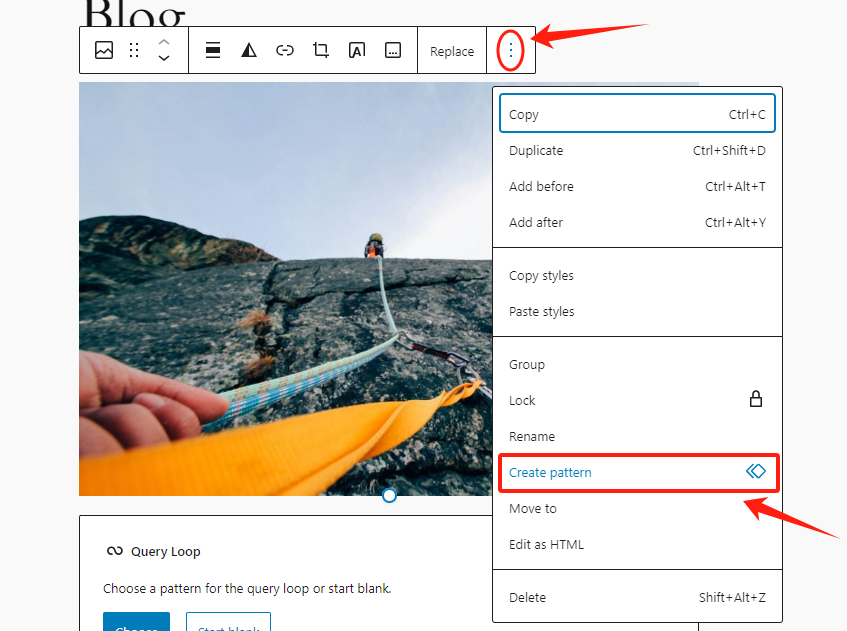
Task: Click the Image block type icon
Action: [x=104, y=50]
